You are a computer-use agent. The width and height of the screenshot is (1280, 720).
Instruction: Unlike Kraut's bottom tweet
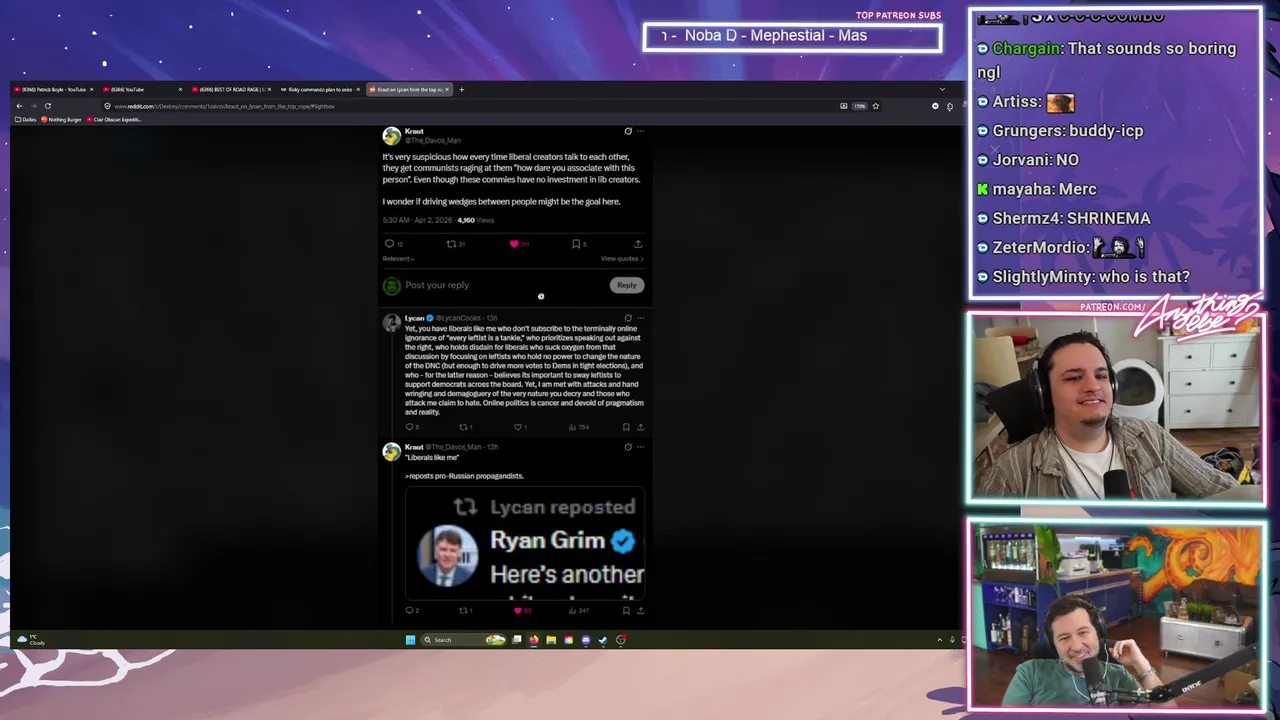point(518,610)
